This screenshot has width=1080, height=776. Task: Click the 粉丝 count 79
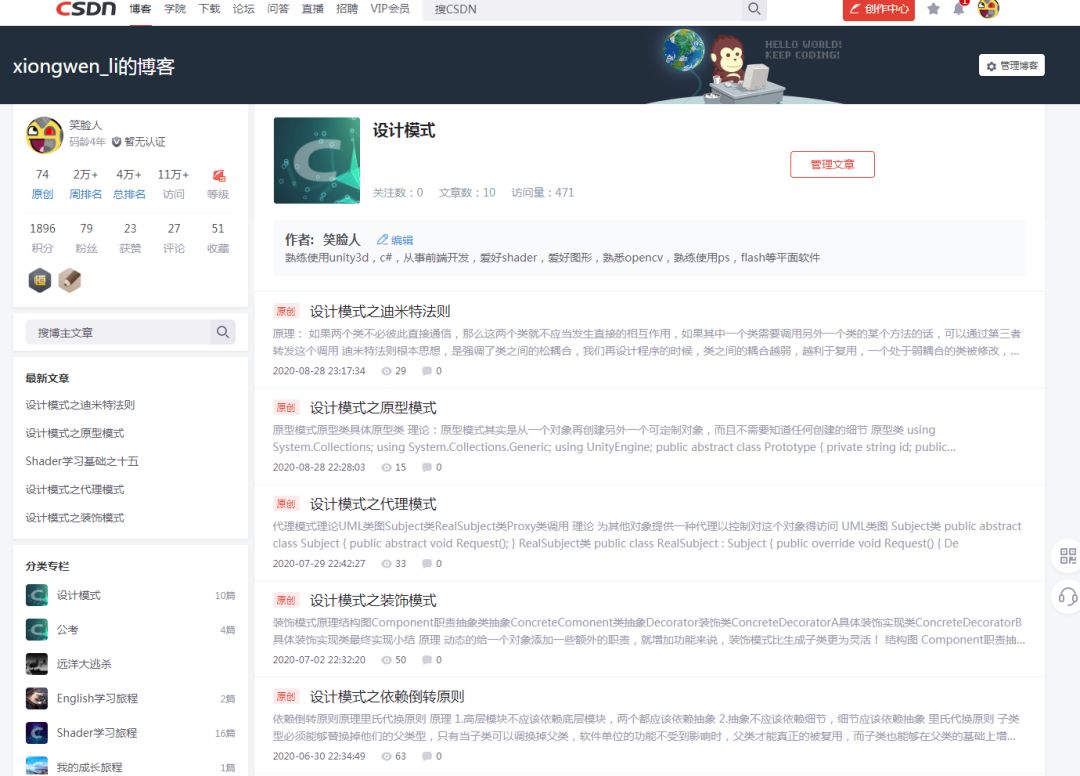(x=86, y=229)
